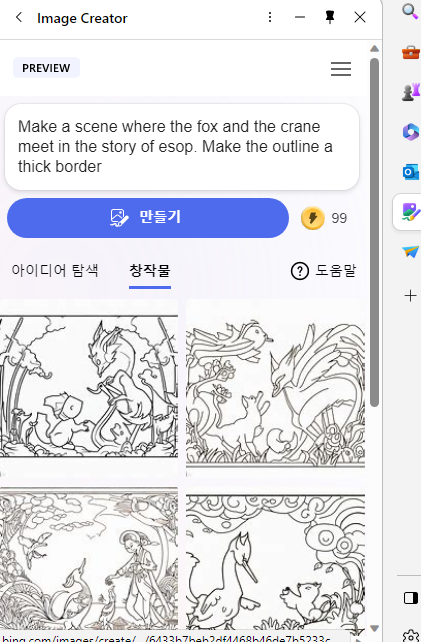Click the PREVIEW badge
The width and height of the screenshot is (421, 642).
coord(46,68)
